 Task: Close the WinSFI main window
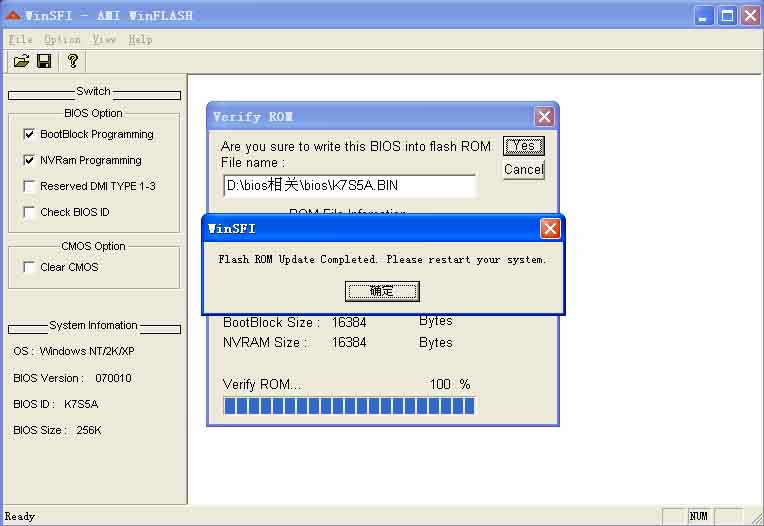tap(751, 16)
